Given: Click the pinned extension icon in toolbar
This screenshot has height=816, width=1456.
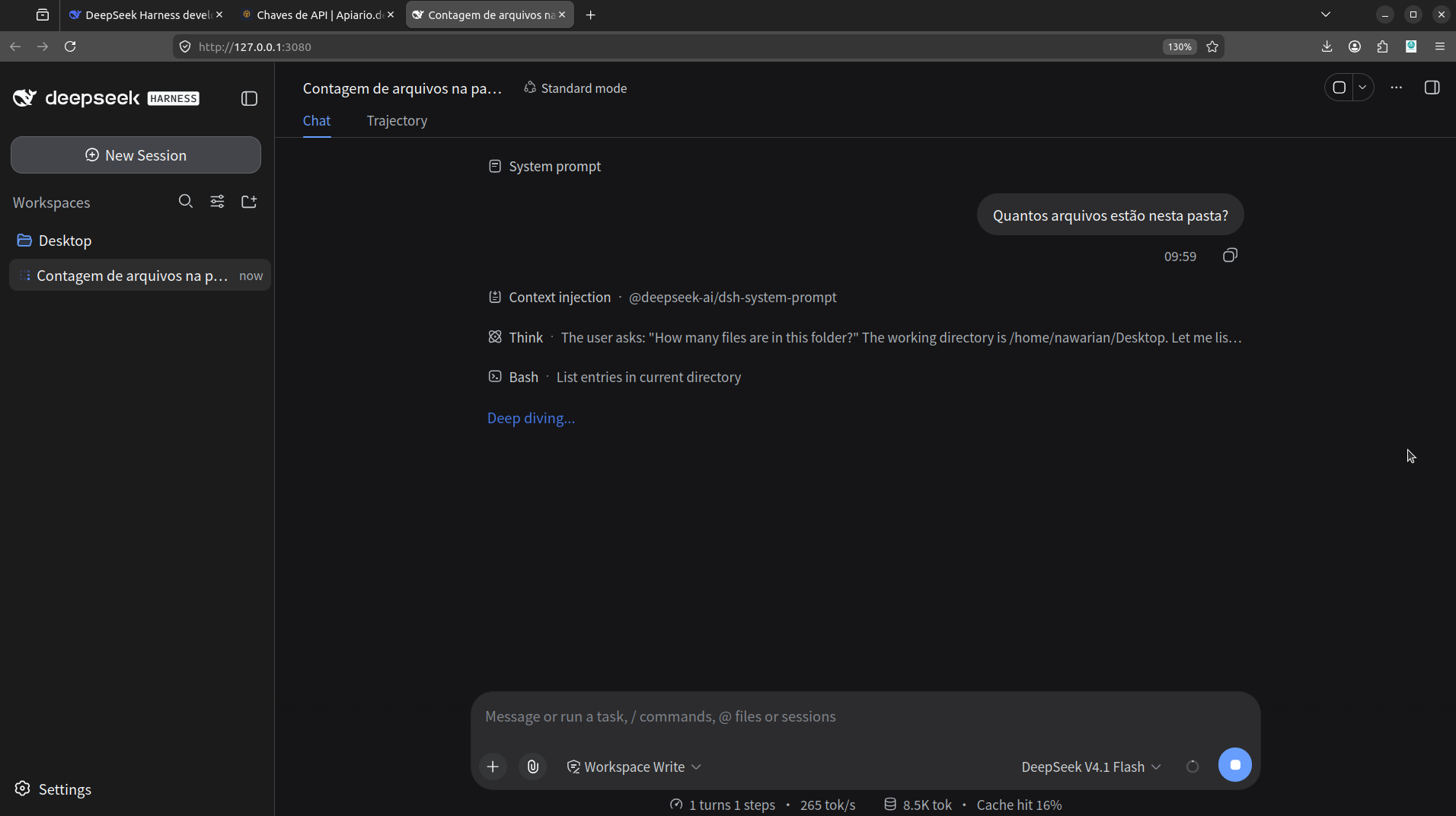Looking at the screenshot, I should tap(1411, 46).
